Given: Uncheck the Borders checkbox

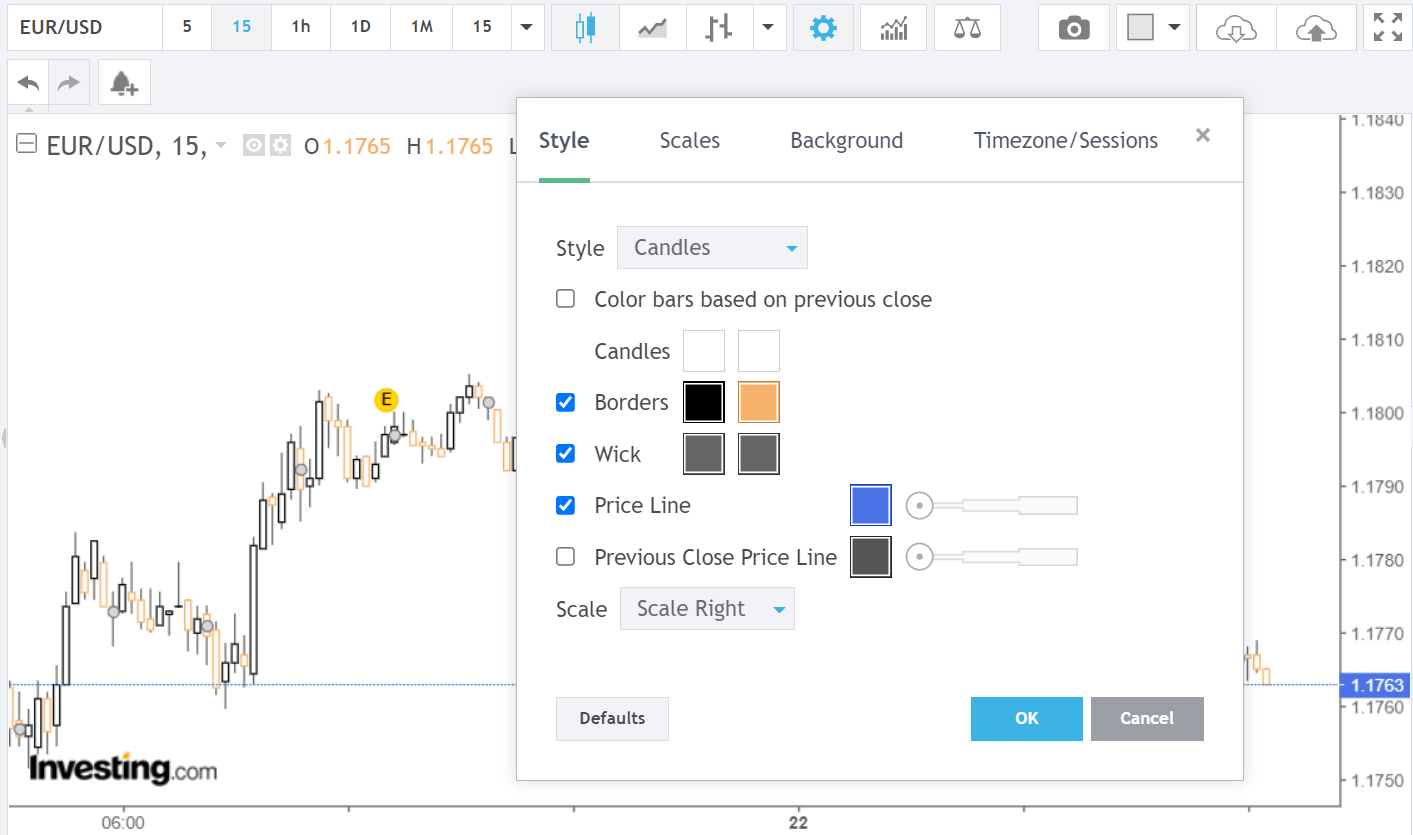Looking at the screenshot, I should (x=566, y=402).
